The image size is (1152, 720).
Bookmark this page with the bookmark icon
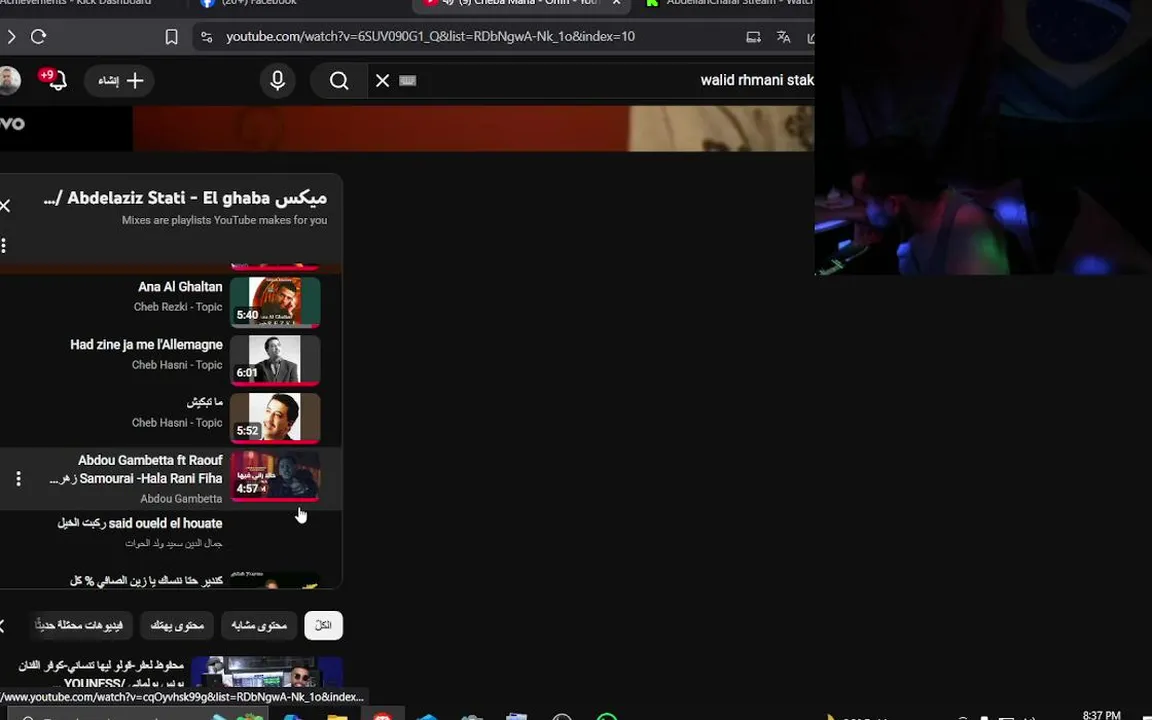point(171,37)
